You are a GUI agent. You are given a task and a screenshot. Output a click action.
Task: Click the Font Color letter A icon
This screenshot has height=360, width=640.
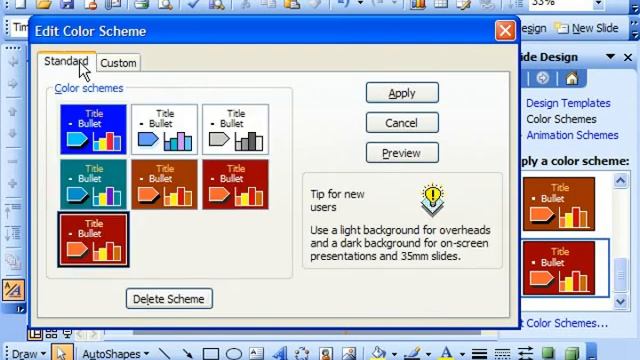pos(446,353)
